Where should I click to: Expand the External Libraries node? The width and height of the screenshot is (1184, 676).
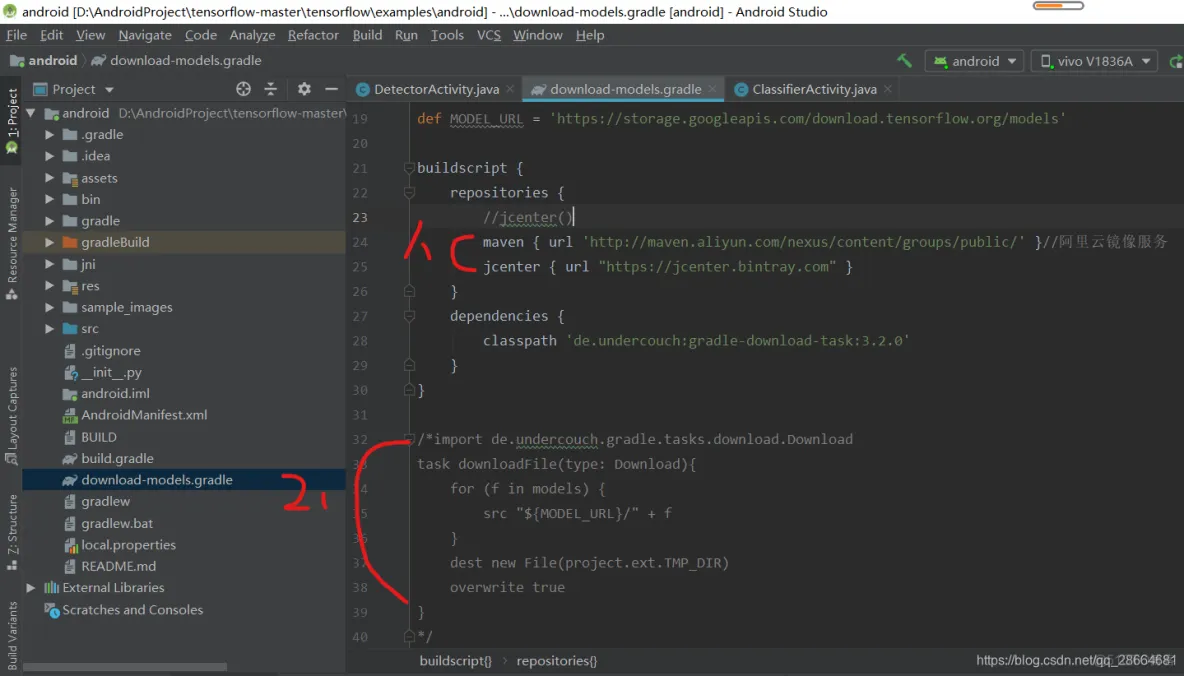pos(31,588)
